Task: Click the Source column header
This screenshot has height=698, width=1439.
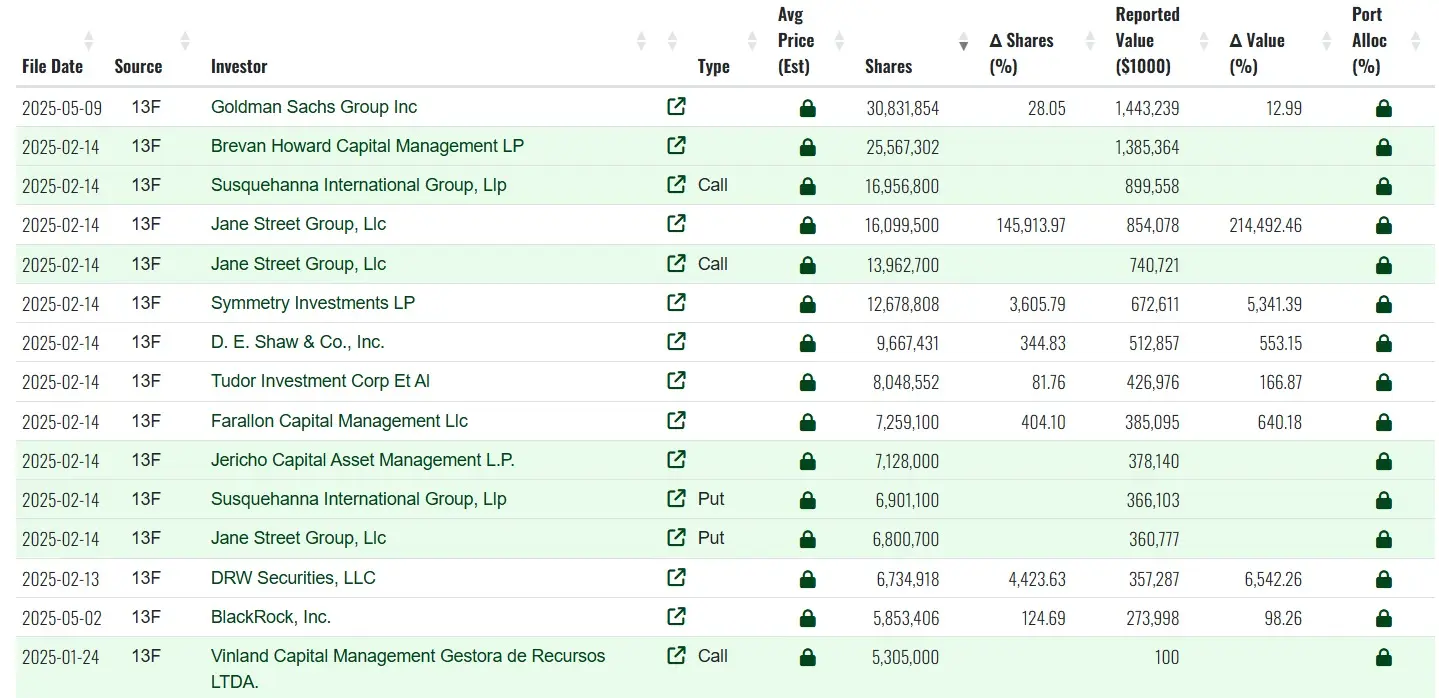Action: pos(138,66)
